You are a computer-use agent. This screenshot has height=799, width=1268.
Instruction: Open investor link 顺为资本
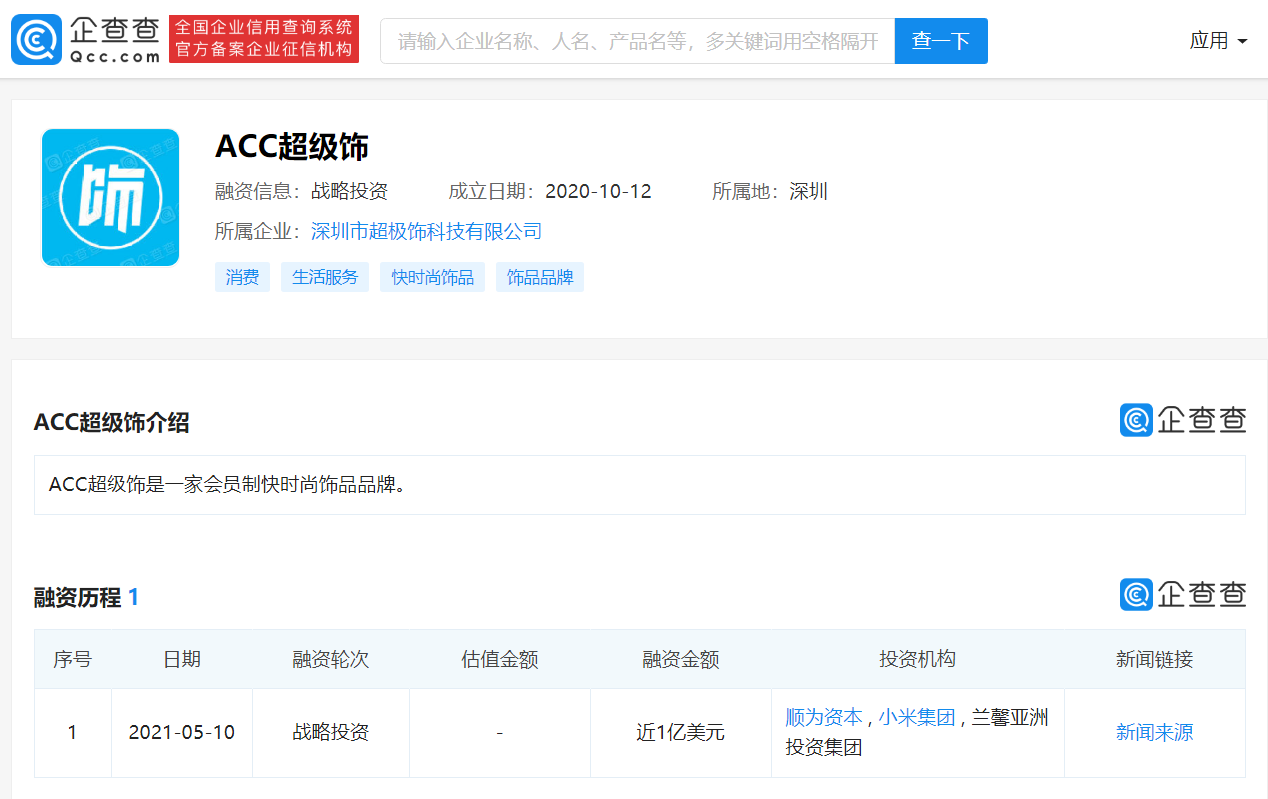pos(824,717)
